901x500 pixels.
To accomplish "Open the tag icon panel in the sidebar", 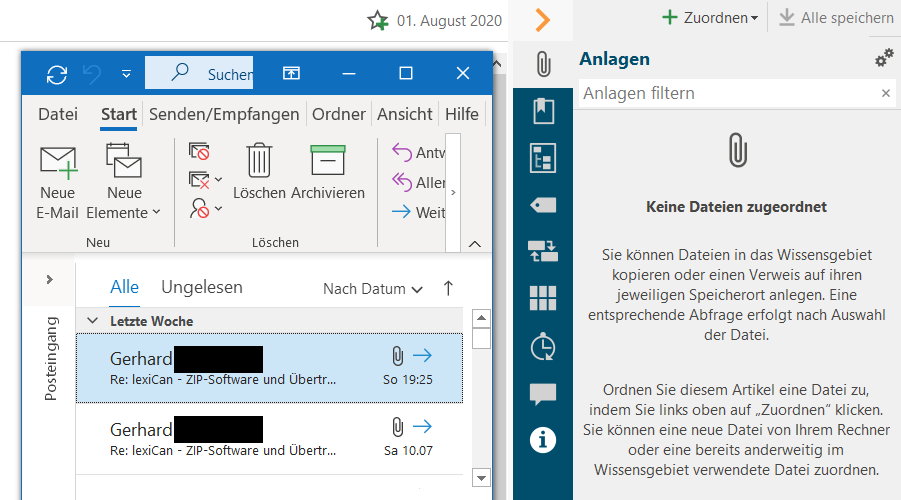I will click(x=542, y=205).
